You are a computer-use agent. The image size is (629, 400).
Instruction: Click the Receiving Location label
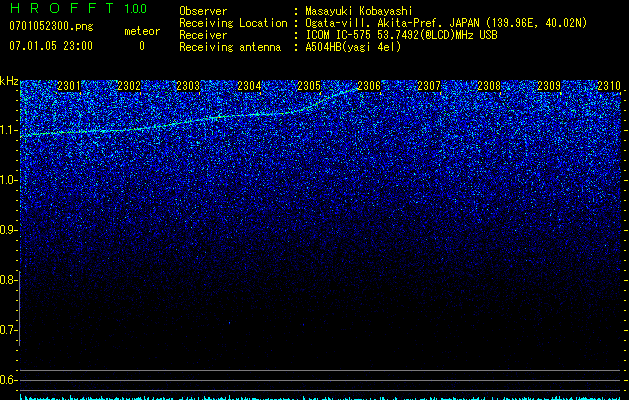point(233,23)
